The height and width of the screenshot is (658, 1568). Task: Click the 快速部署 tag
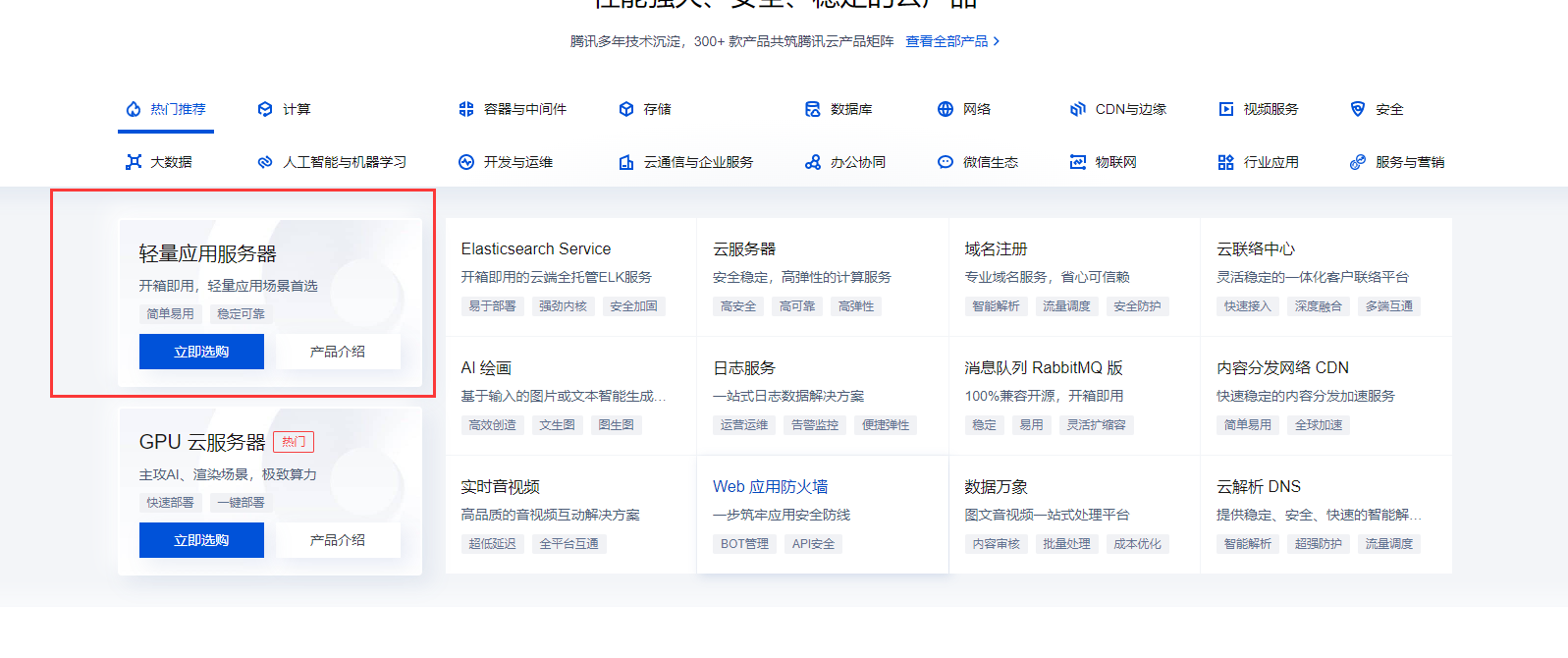171,503
